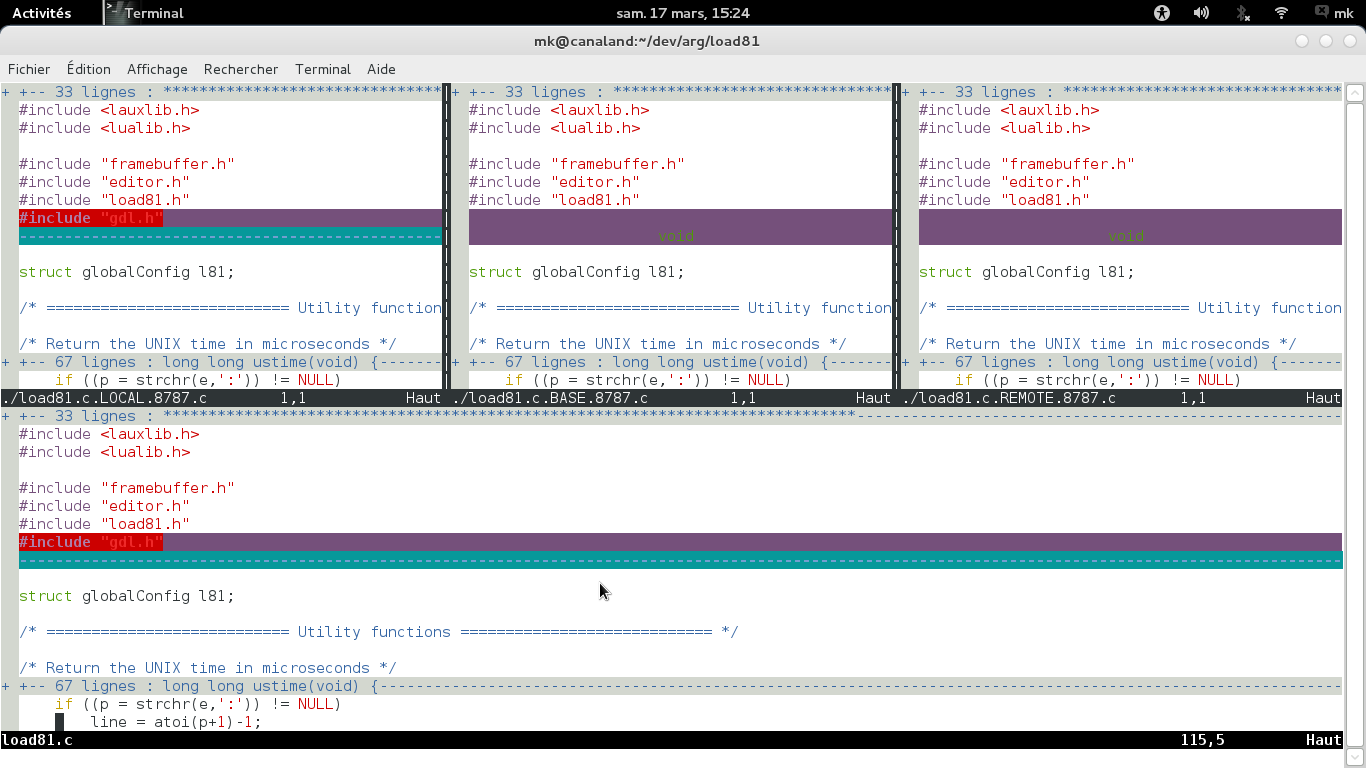
Task: Click the Terminal app icon in top bar
Action: click(115, 13)
